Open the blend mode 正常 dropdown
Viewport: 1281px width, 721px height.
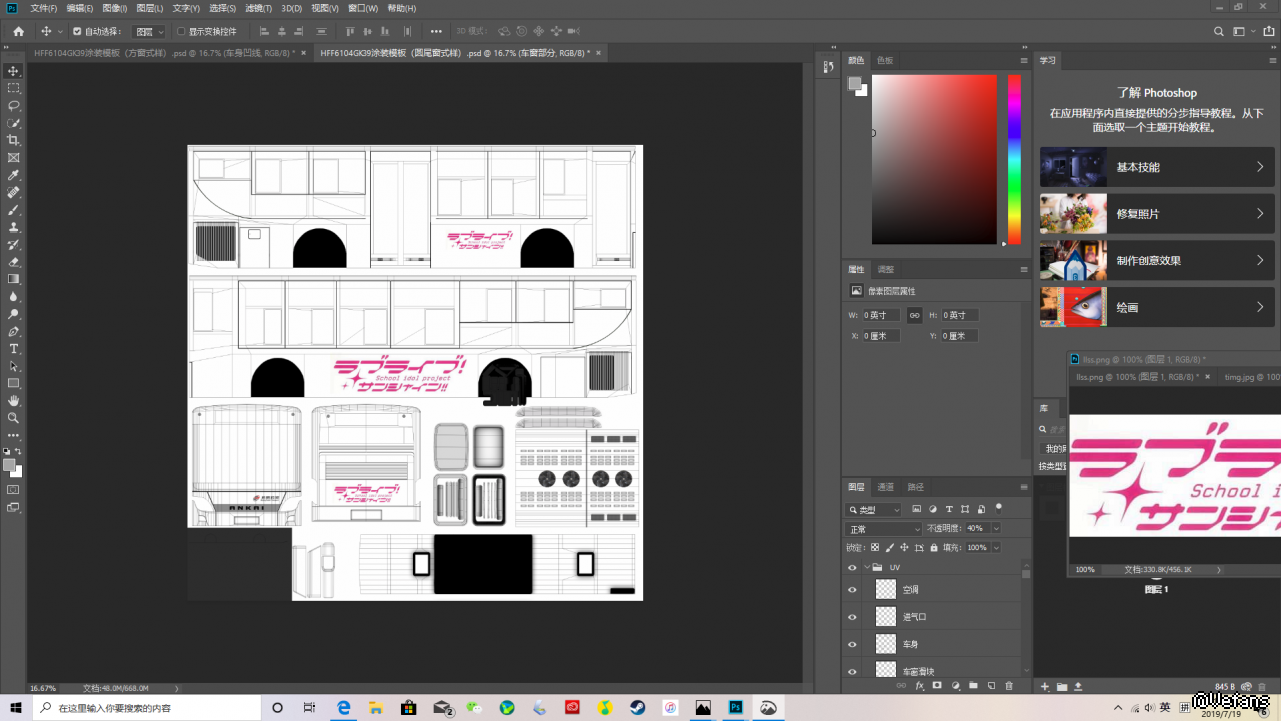(884, 528)
